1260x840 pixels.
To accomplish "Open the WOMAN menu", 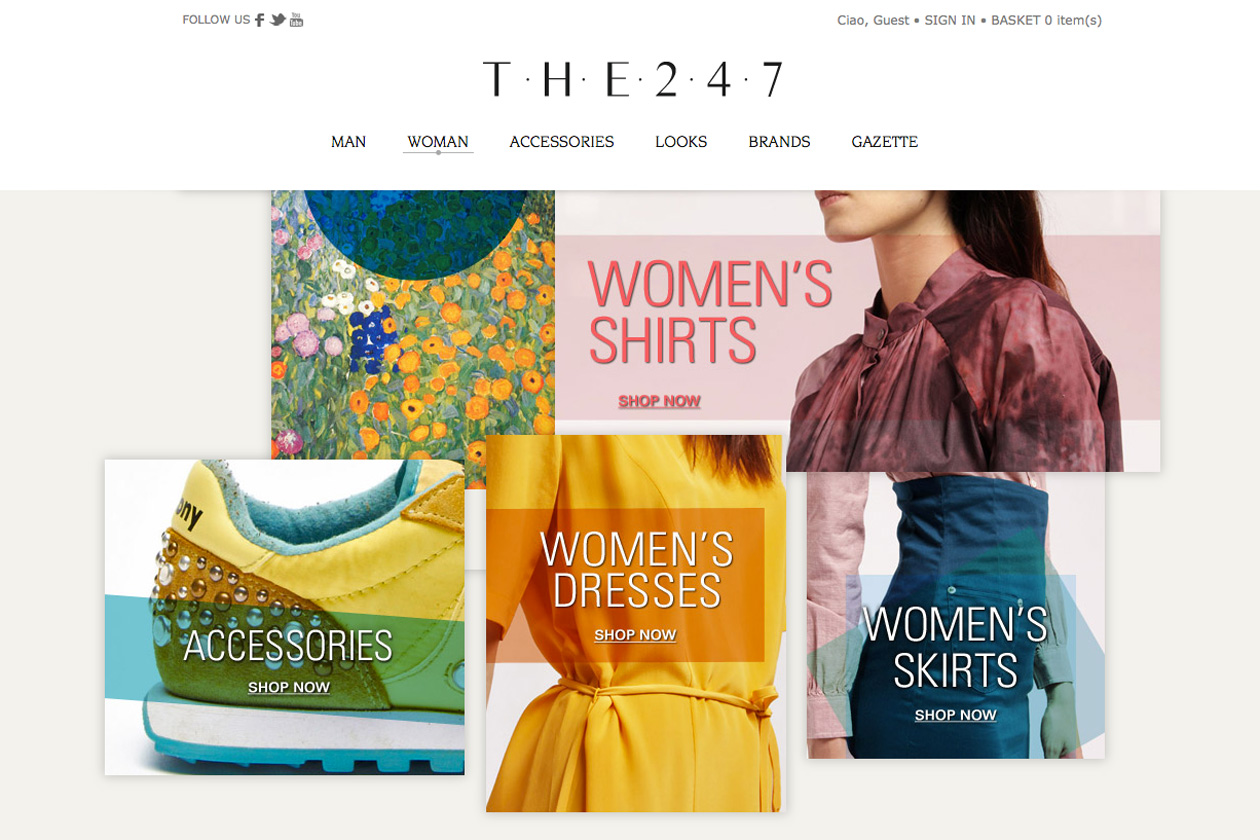I will pos(438,142).
